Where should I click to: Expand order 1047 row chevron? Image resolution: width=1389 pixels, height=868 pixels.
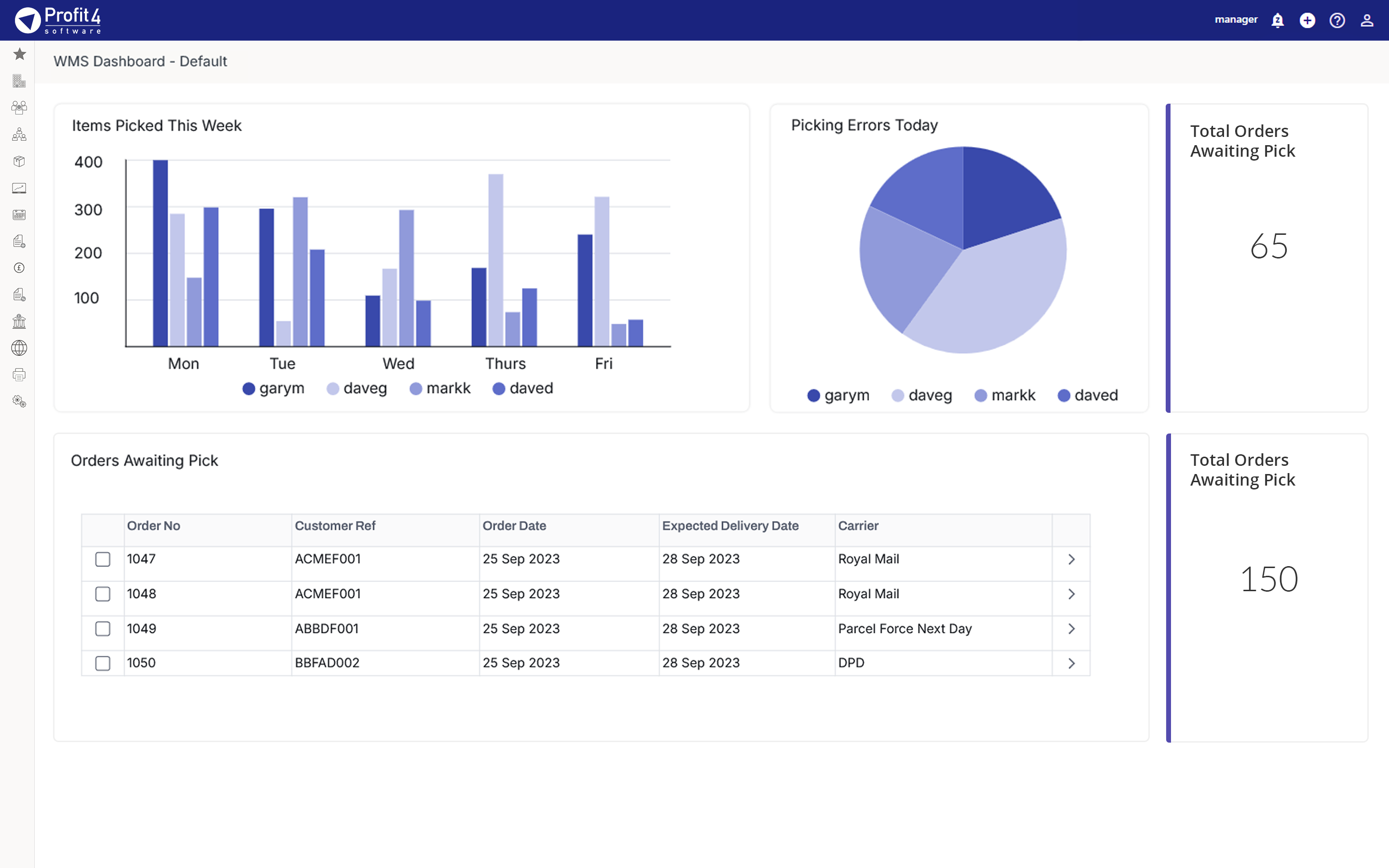tap(1071, 559)
